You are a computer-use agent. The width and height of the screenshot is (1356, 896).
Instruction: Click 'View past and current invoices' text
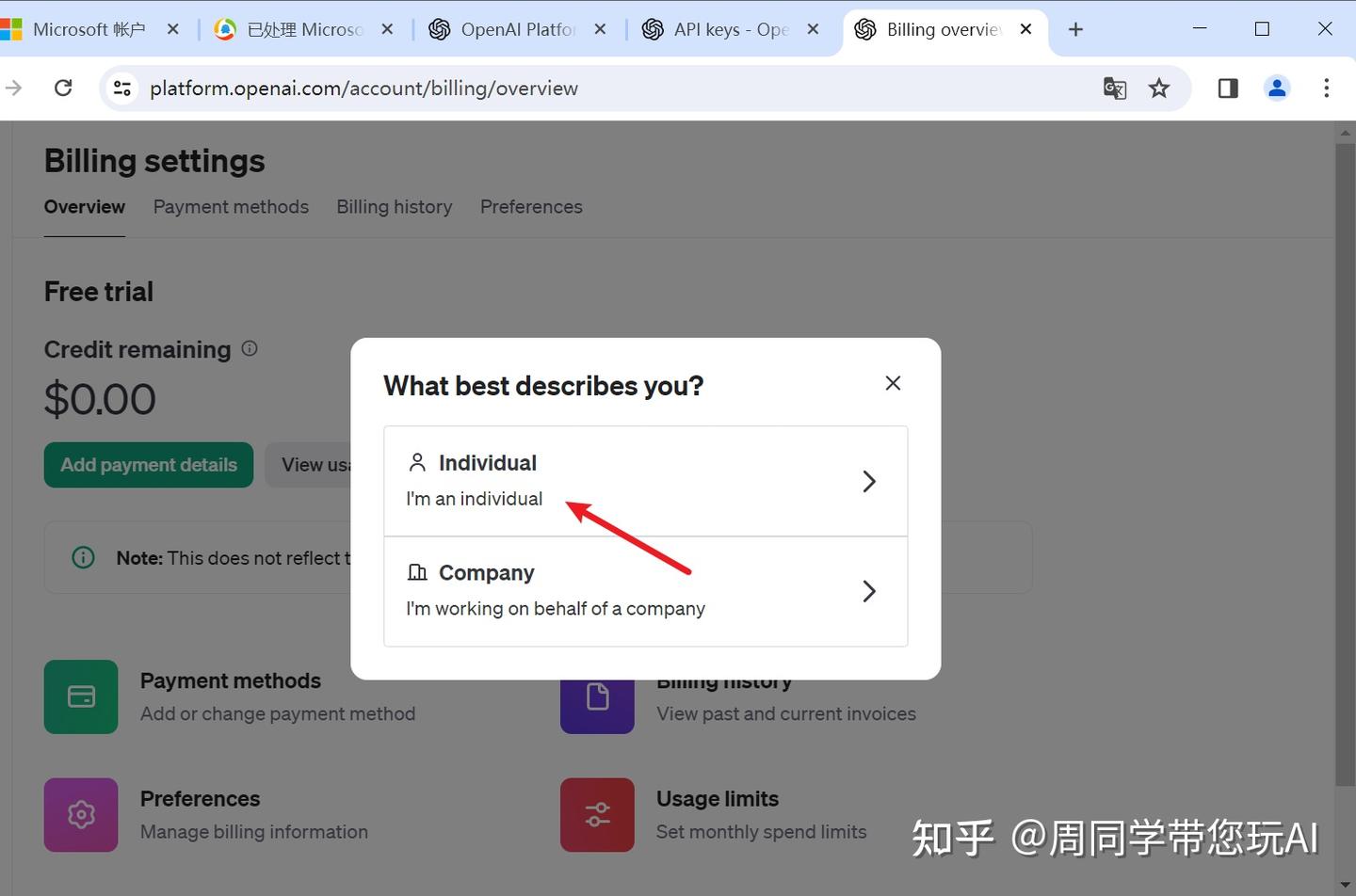tap(786, 714)
